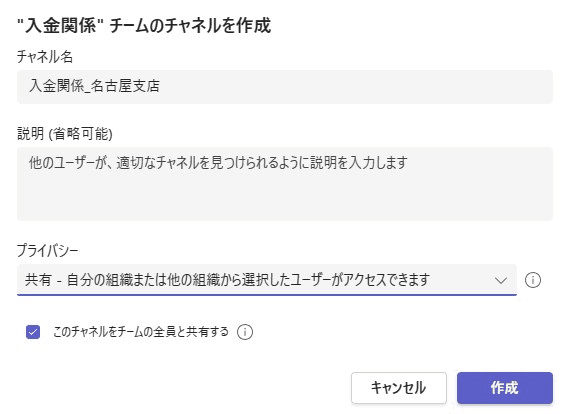570x414 pixels.
Task: Uncheck このチャネルをチームの全員と共有する checkbox
Action: tap(33, 332)
